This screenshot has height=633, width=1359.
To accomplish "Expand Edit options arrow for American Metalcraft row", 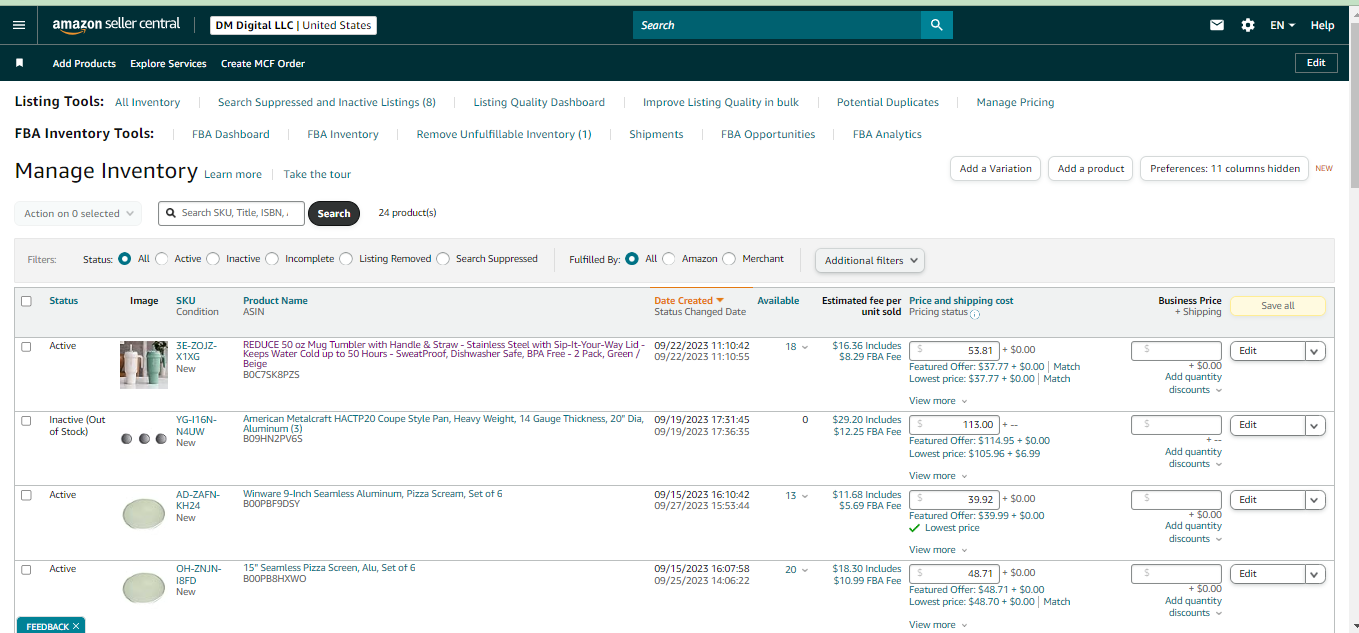I will click(x=1316, y=425).
